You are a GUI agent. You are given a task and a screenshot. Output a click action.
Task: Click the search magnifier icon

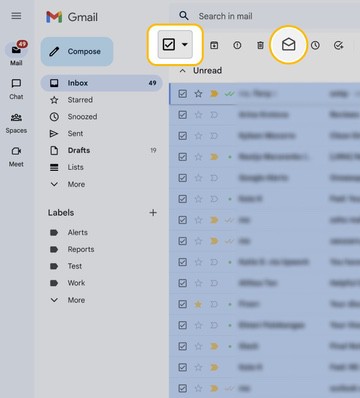coord(184,16)
